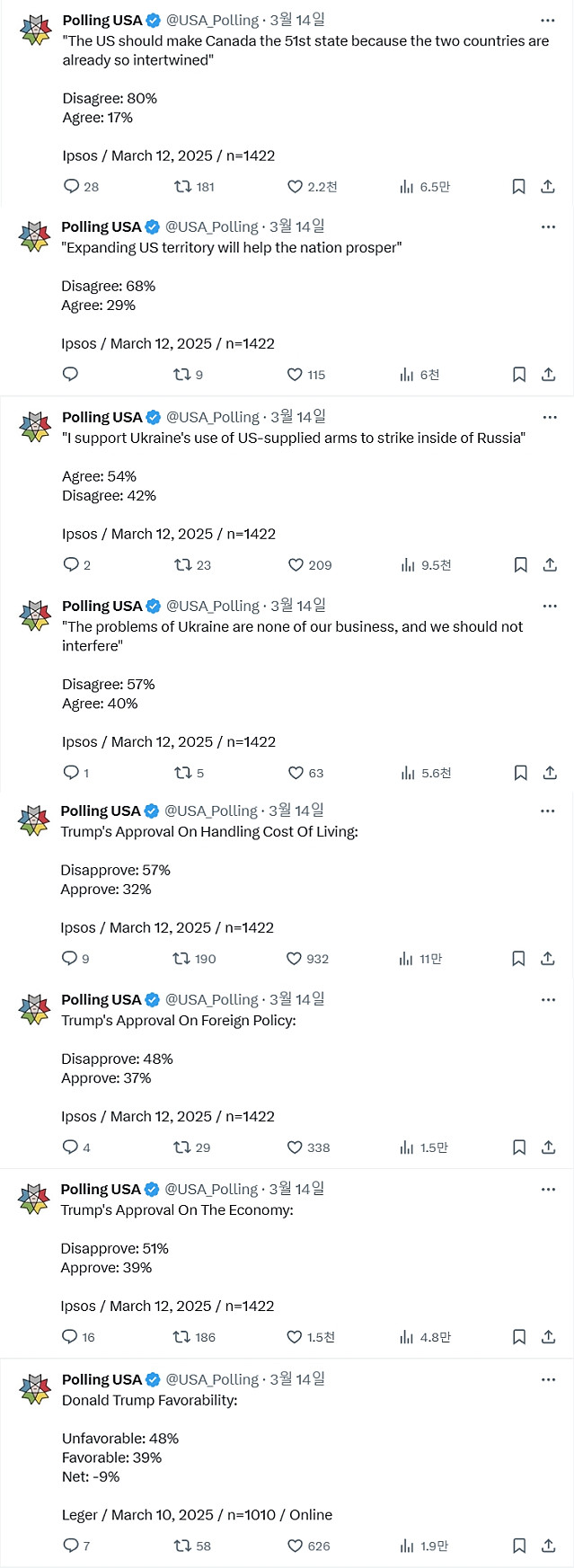View analytics of the Ukraine arms tweet
The image size is (574, 1568).
coord(407,565)
